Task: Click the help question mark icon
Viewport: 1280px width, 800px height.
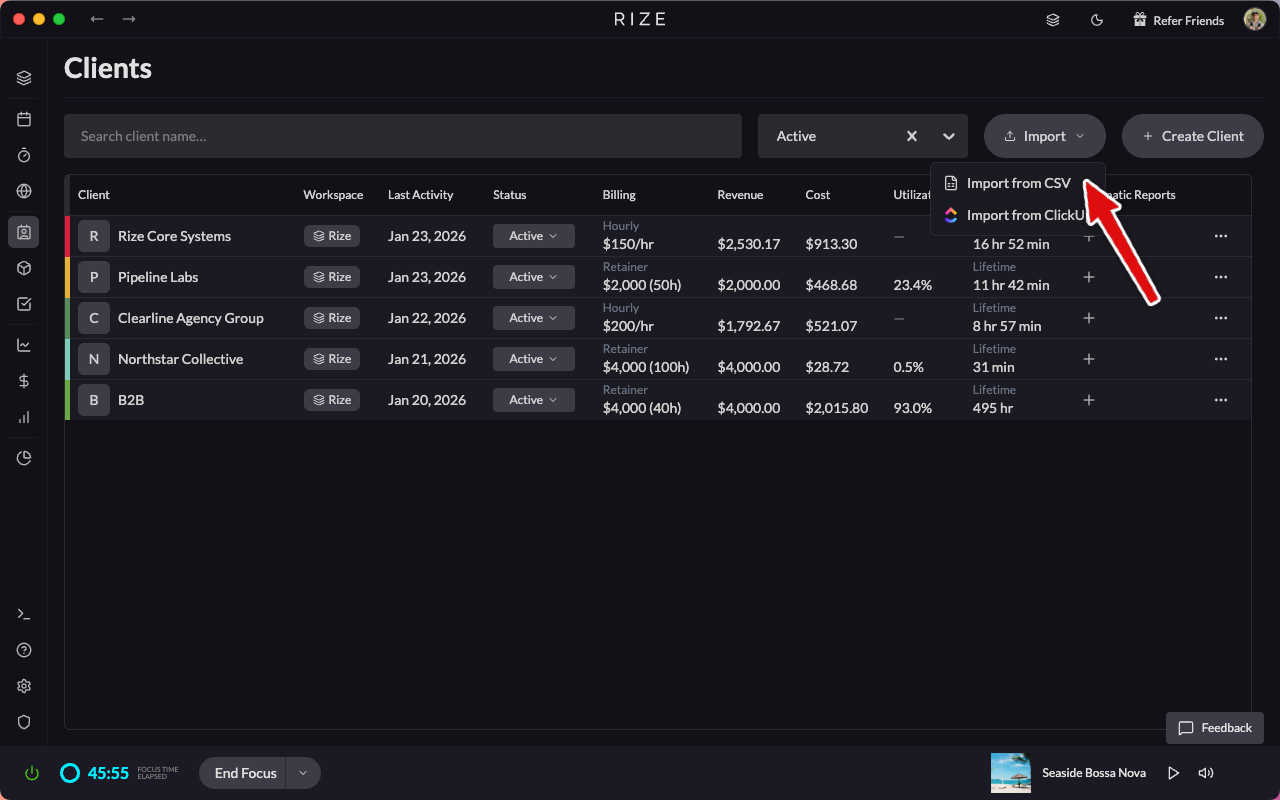Action: [24, 650]
